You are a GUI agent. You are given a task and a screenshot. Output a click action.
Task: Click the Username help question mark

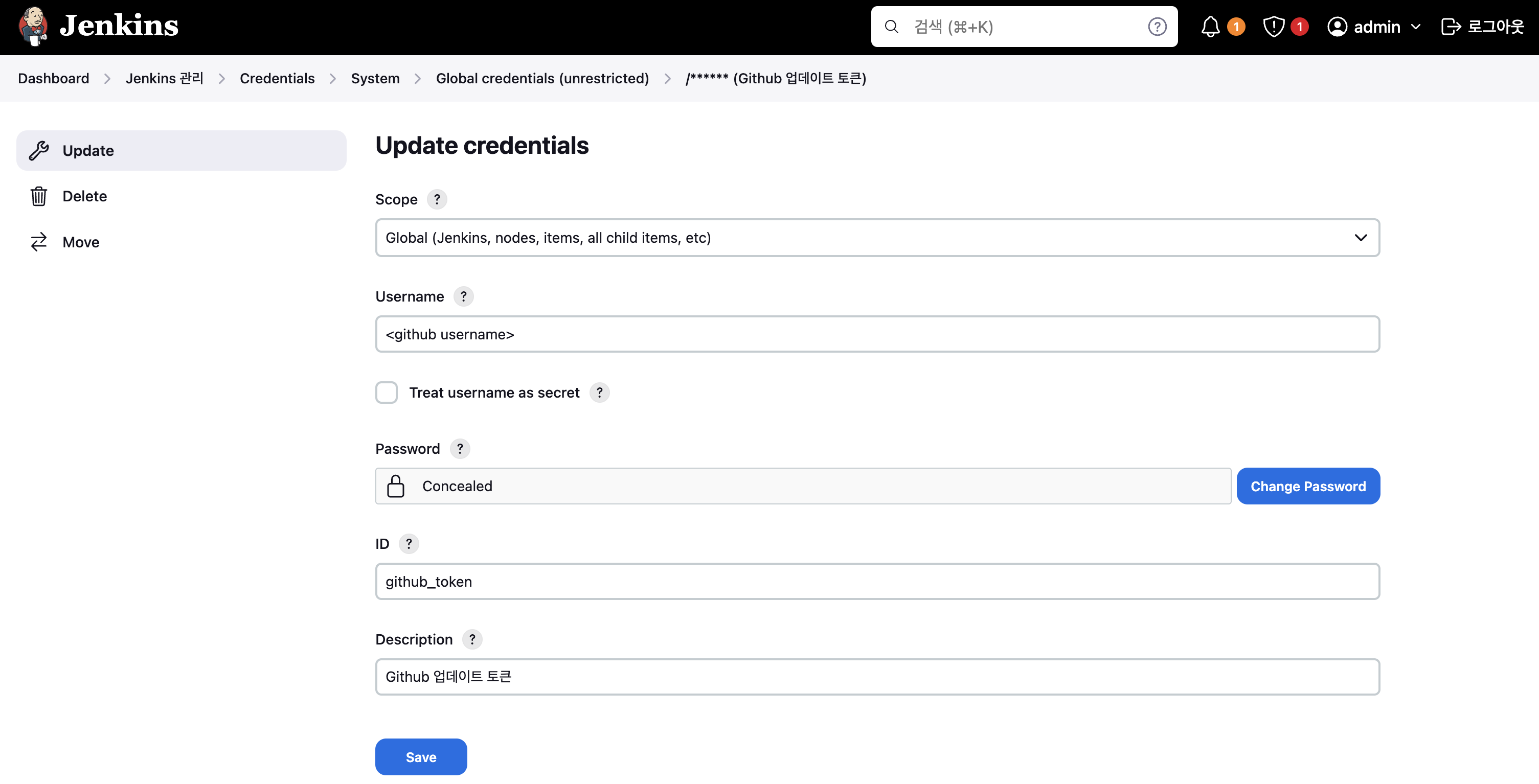[x=463, y=297]
